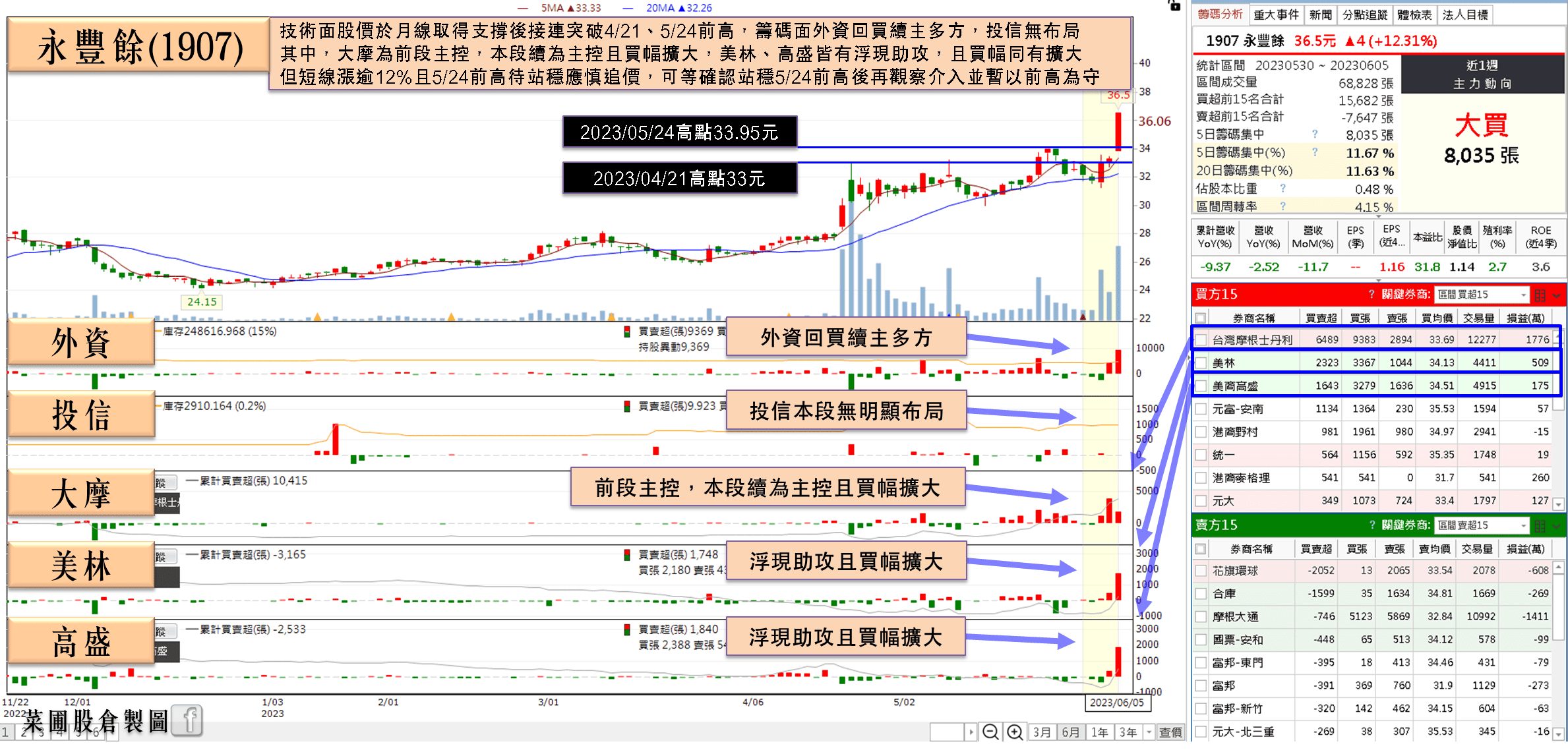Screen dimensions: 1568x756
Task: Click help question mark in 賣方15 header
Action: pyautogui.click(x=1372, y=525)
